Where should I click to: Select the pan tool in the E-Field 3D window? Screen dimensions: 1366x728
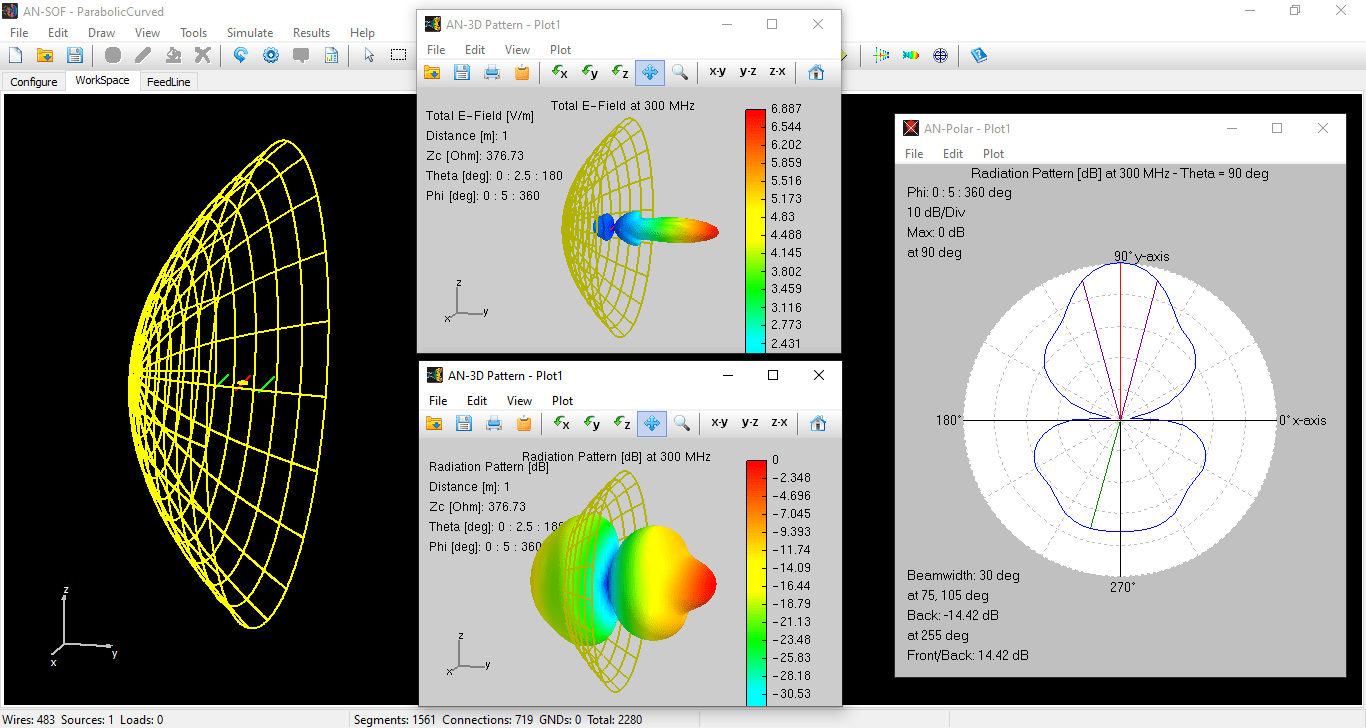point(651,72)
